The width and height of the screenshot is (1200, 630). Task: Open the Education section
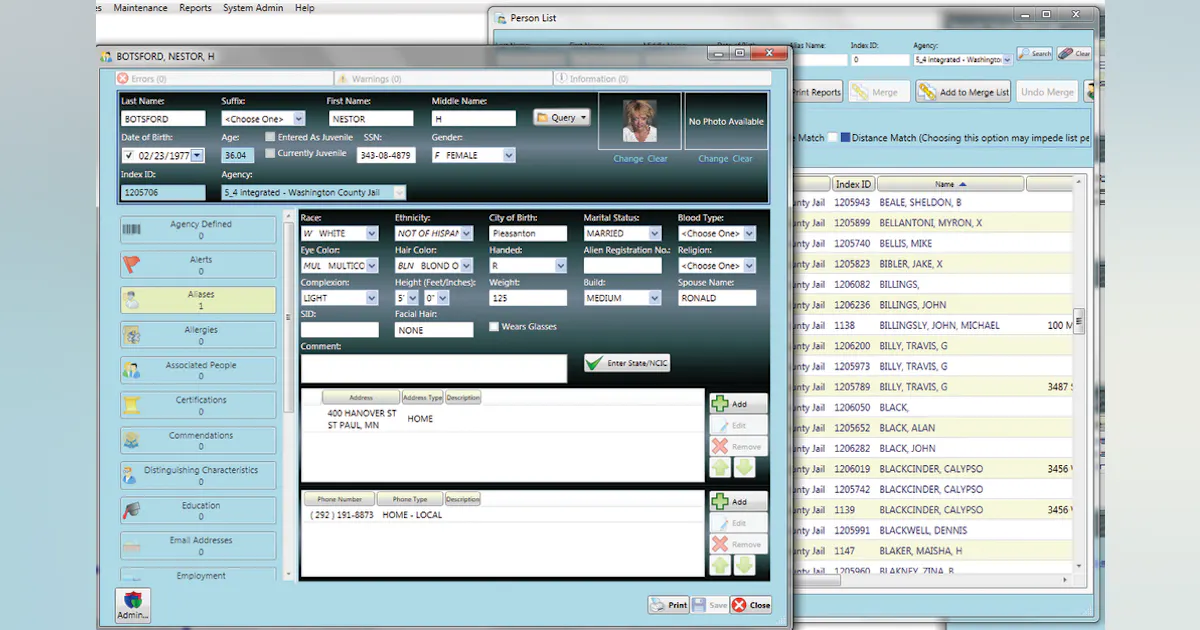(198, 511)
